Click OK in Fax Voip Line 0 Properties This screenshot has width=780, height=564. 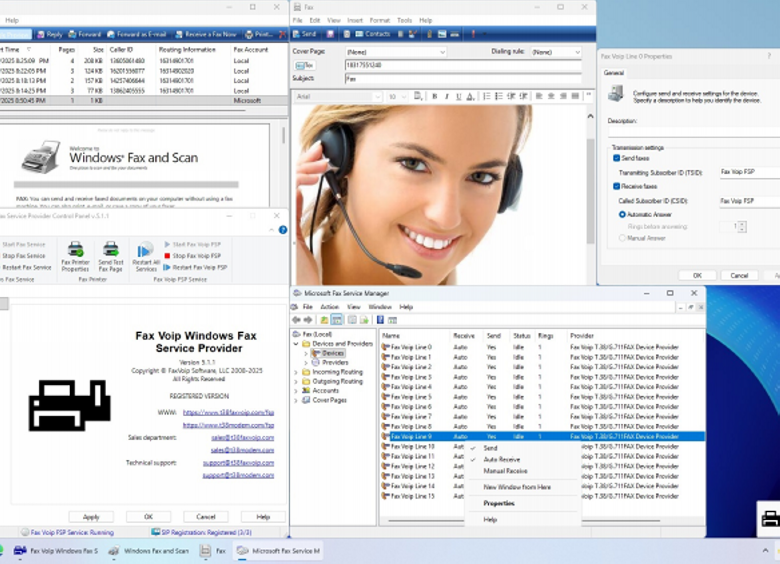coord(697,276)
